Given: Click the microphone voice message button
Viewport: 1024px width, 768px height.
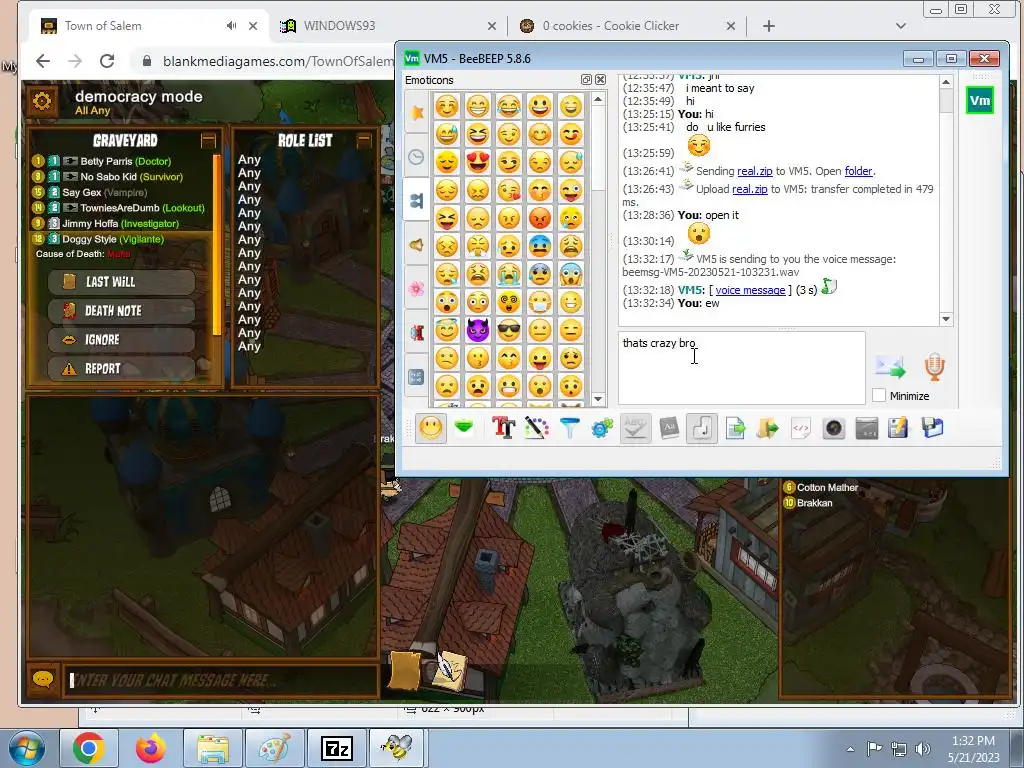Looking at the screenshot, I should click(935, 367).
